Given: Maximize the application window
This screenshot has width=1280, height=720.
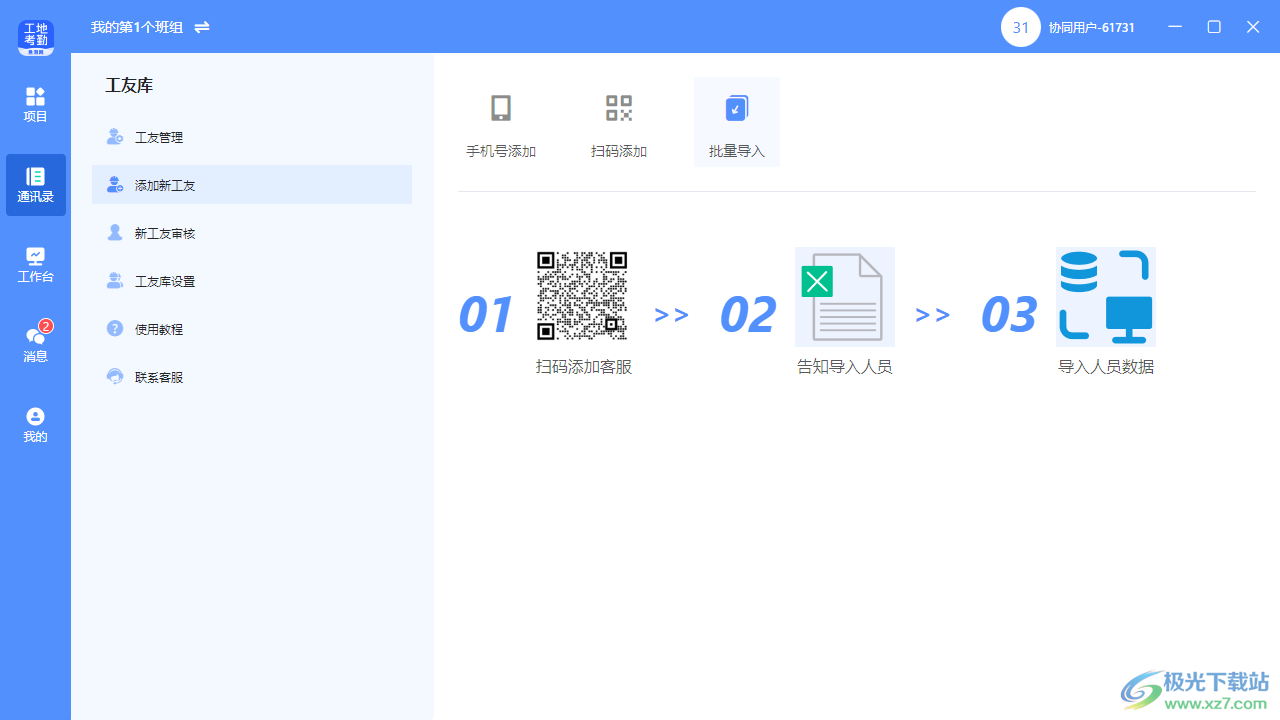Looking at the screenshot, I should (x=1214, y=27).
